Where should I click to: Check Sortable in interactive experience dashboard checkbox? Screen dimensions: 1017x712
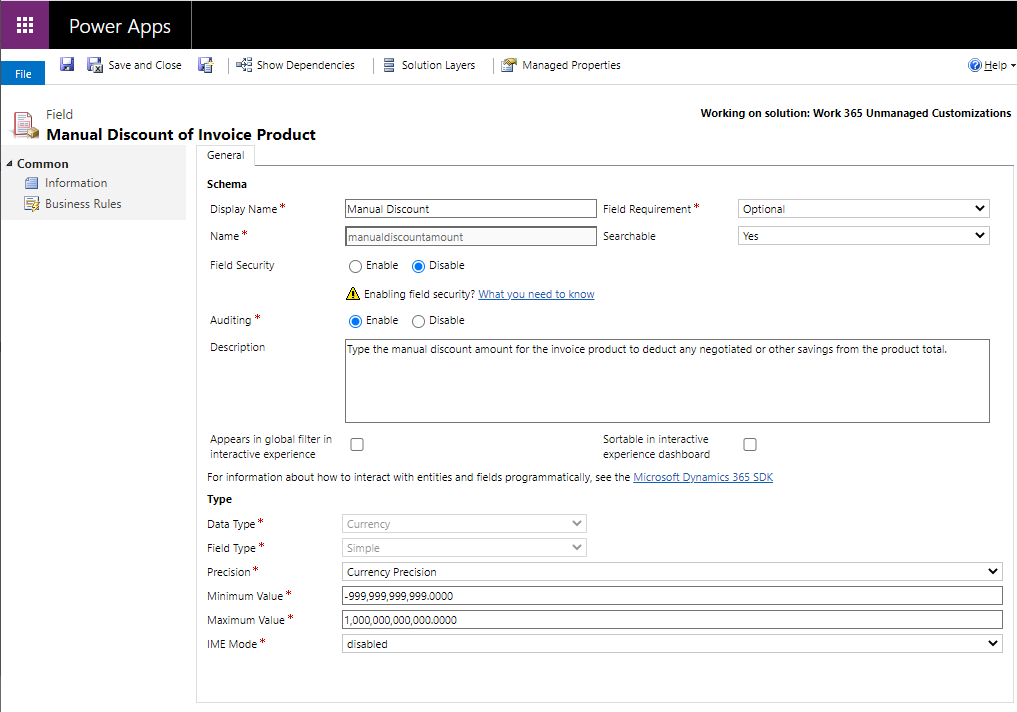click(x=750, y=444)
